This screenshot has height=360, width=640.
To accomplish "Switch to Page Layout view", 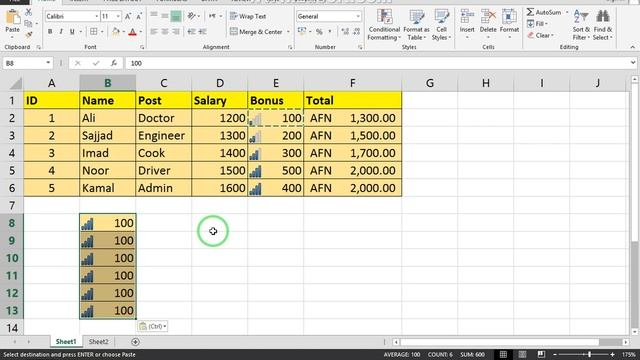I will click(x=522, y=354).
